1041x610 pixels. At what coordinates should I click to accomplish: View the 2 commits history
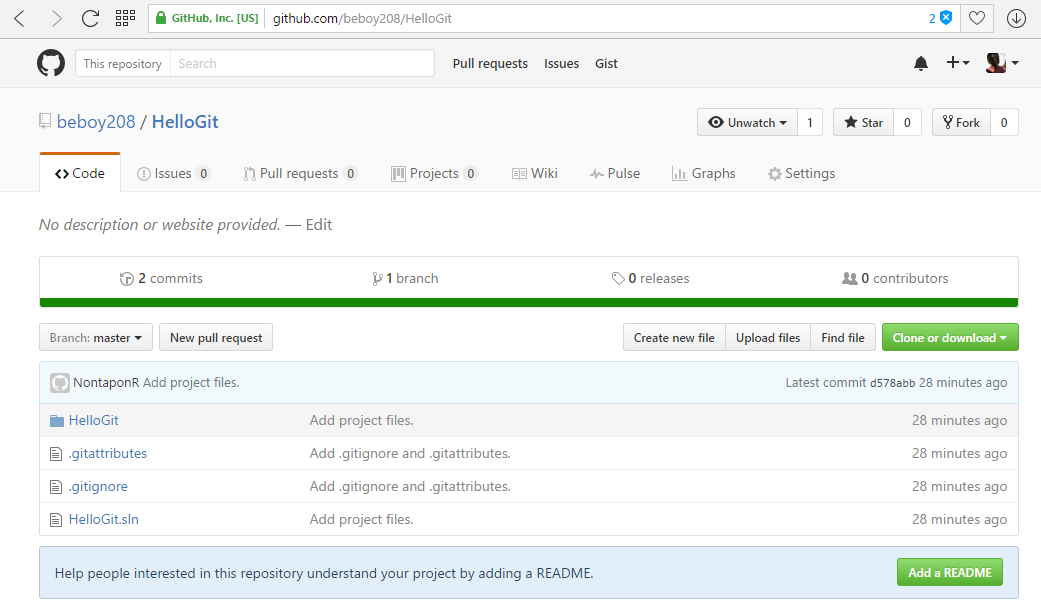(161, 278)
